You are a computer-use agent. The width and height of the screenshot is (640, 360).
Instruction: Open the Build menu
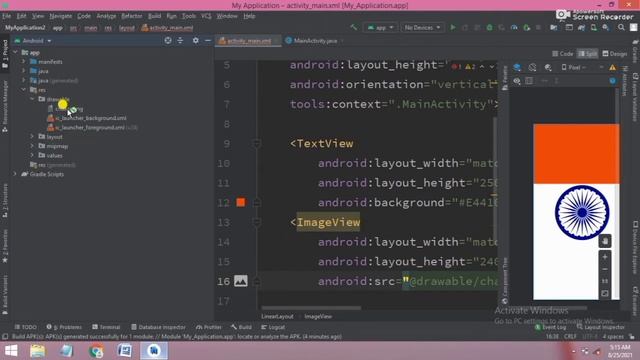[x=154, y=16]
